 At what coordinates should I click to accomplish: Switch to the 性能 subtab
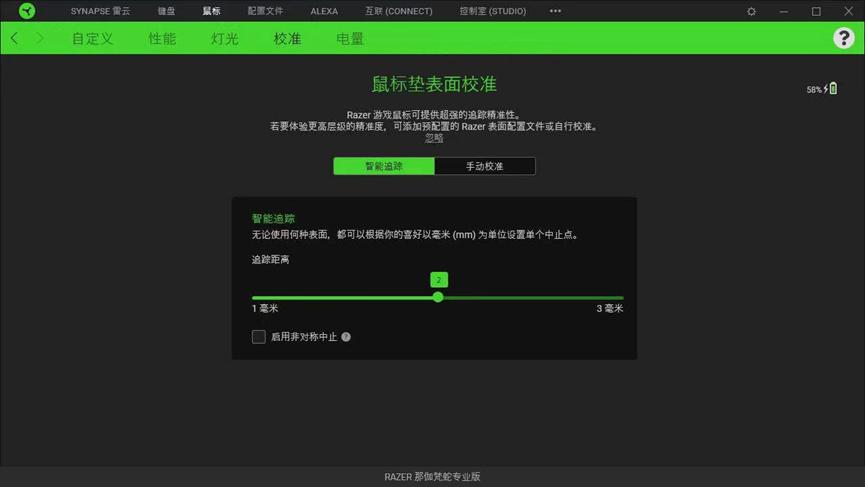(x=162, y=39)
